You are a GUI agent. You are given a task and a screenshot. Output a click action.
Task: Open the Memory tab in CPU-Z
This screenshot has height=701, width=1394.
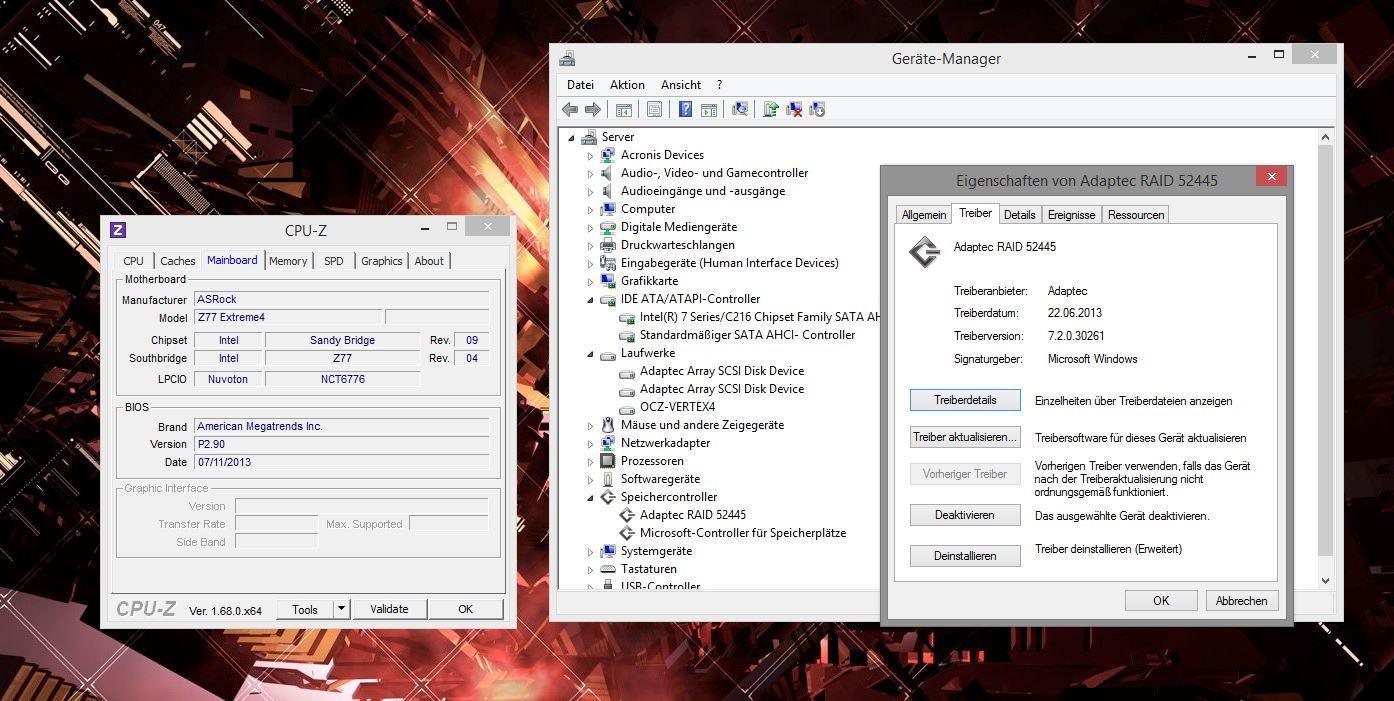click(288, 261)
